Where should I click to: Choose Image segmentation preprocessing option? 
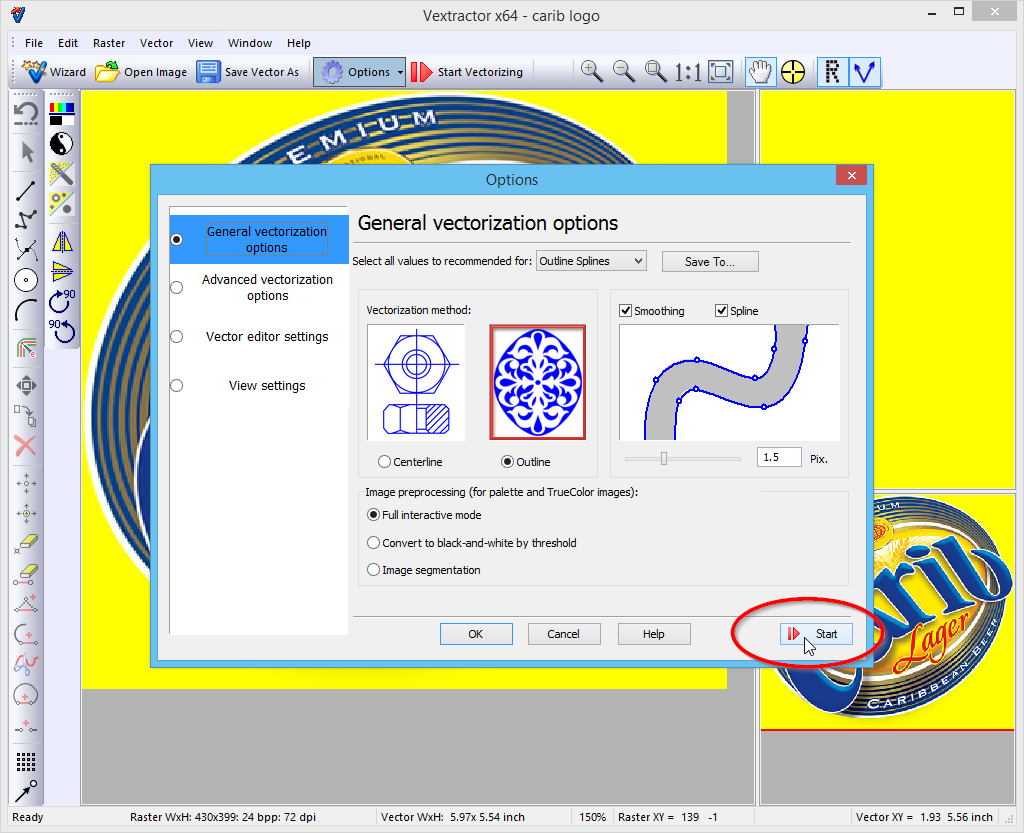coord(374,570)
